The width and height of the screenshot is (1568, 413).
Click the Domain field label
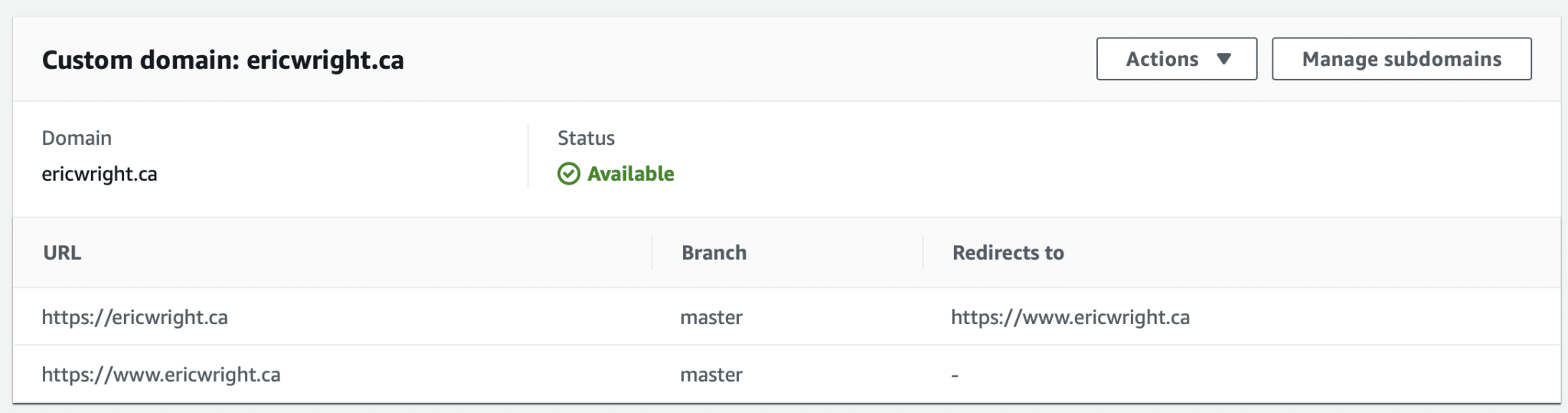(x=77, y=138)
